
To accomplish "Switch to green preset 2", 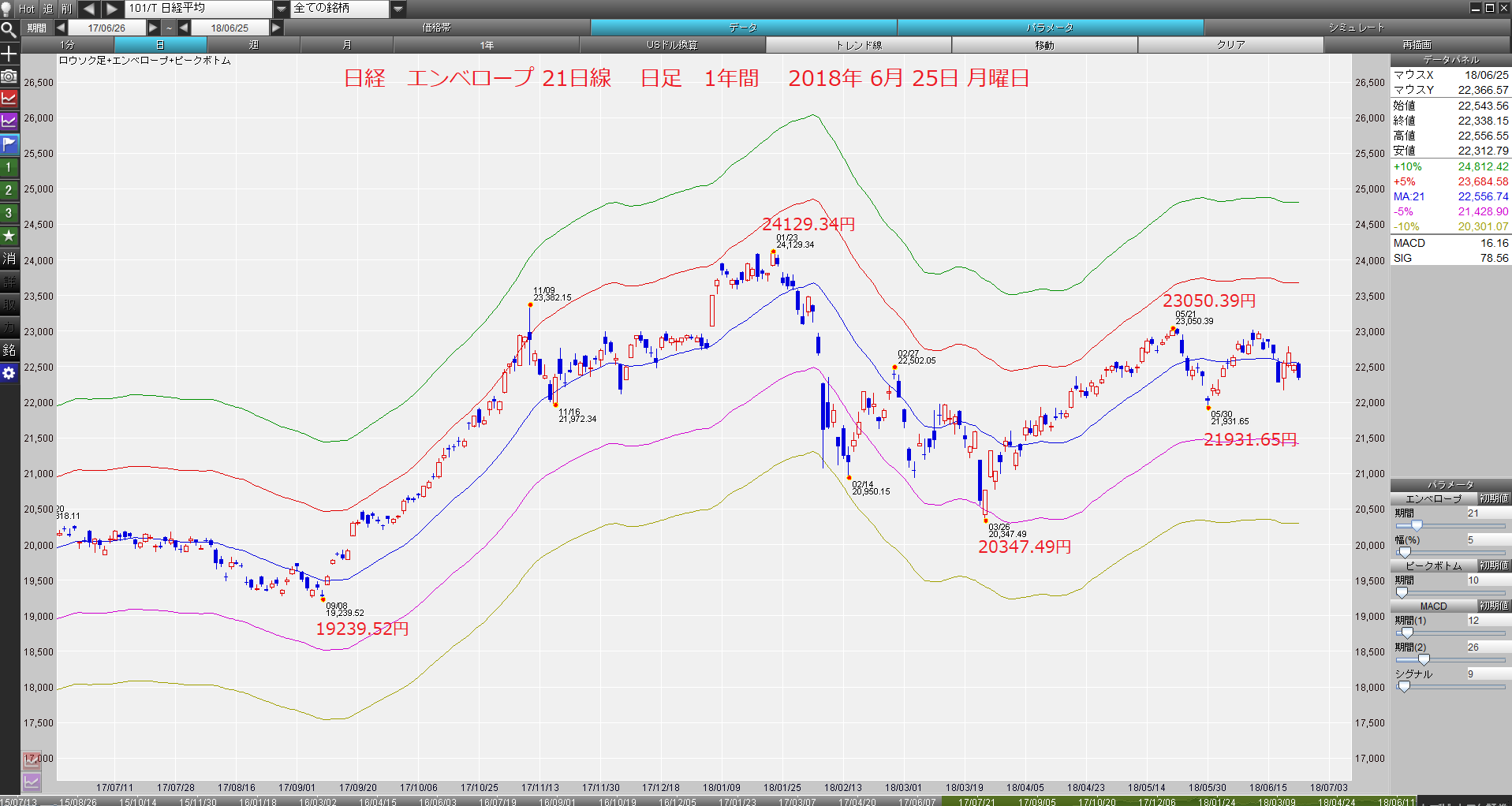I will pyautogui.click(x=9, y=190).
